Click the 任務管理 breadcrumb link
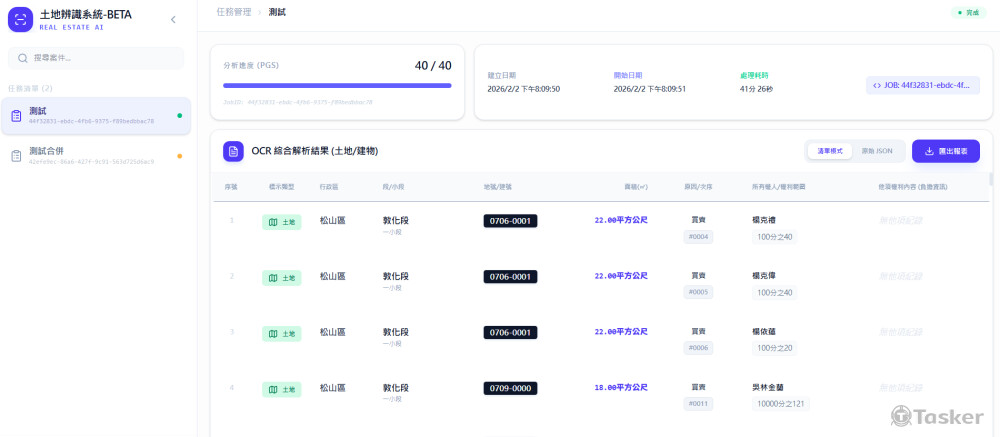Viewport: 1000px width, 437px height. pyautogui.click(x=232, y=12)
